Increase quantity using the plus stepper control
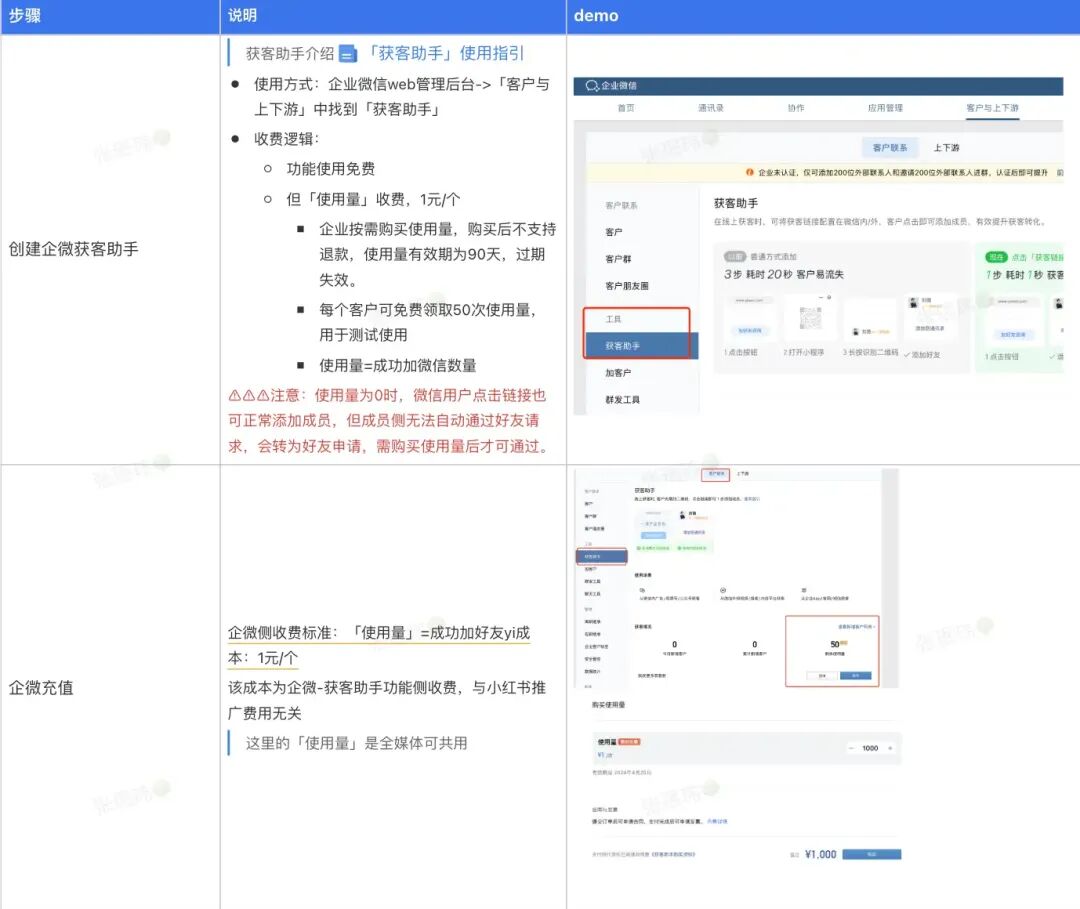 pyautogui.click(x=890, y=748)
